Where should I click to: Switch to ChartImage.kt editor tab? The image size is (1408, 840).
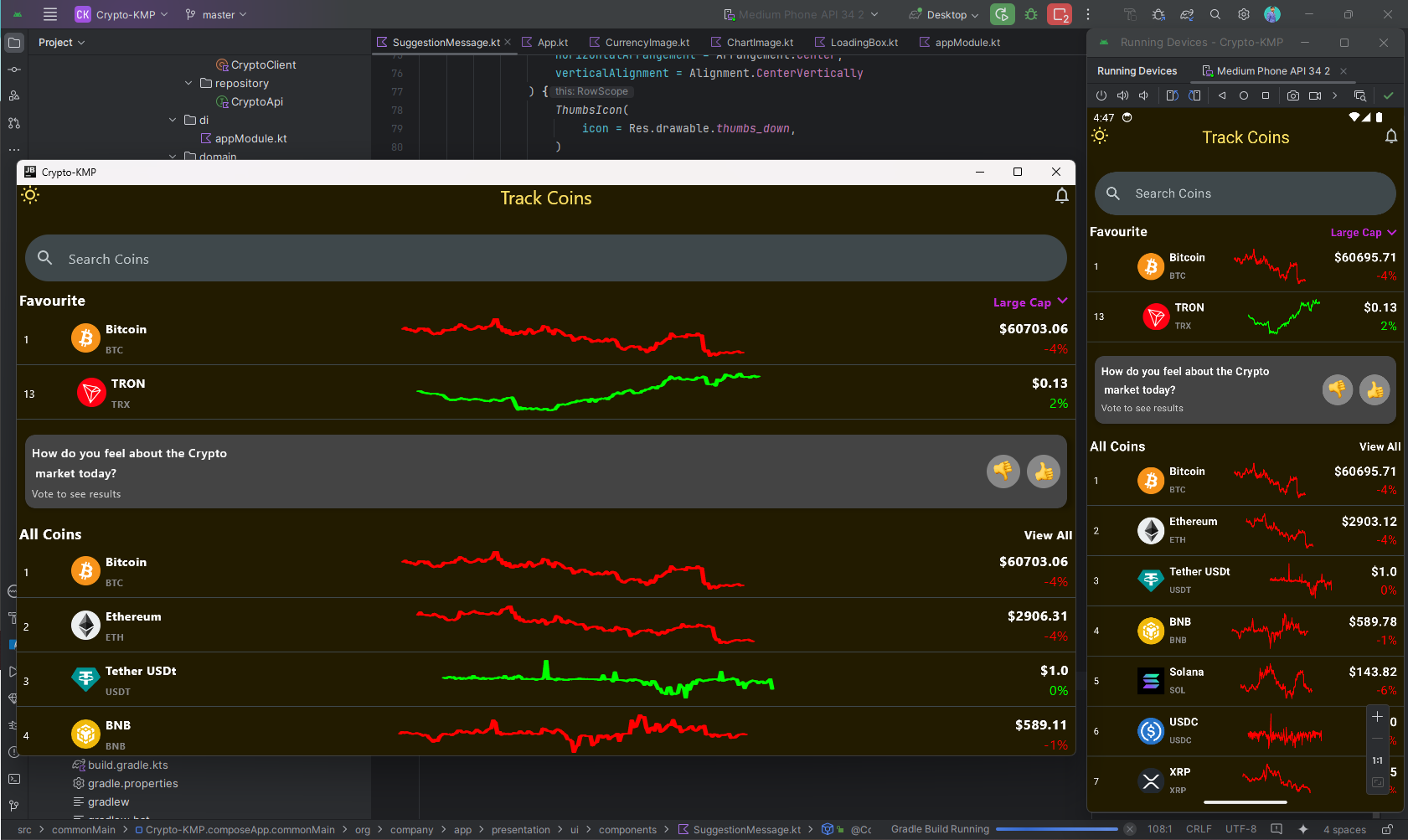tap(752, 42)
